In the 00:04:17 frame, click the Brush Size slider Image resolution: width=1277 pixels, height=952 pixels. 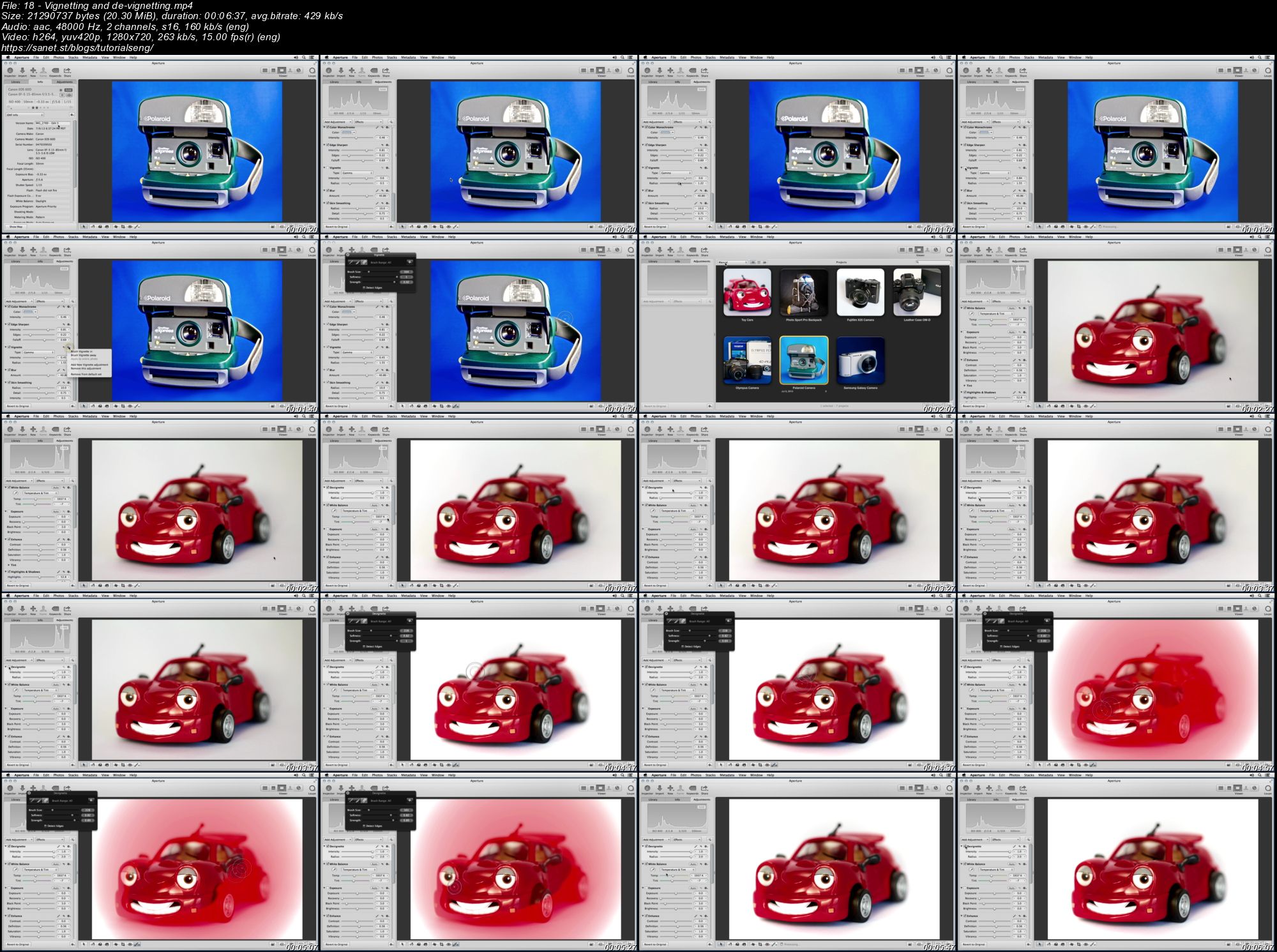tap(381, 631)
